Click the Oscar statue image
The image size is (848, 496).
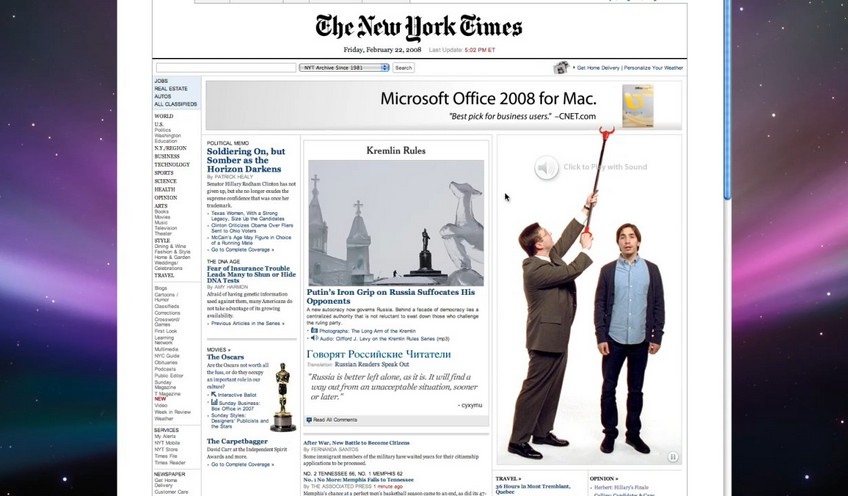(282, 397)
